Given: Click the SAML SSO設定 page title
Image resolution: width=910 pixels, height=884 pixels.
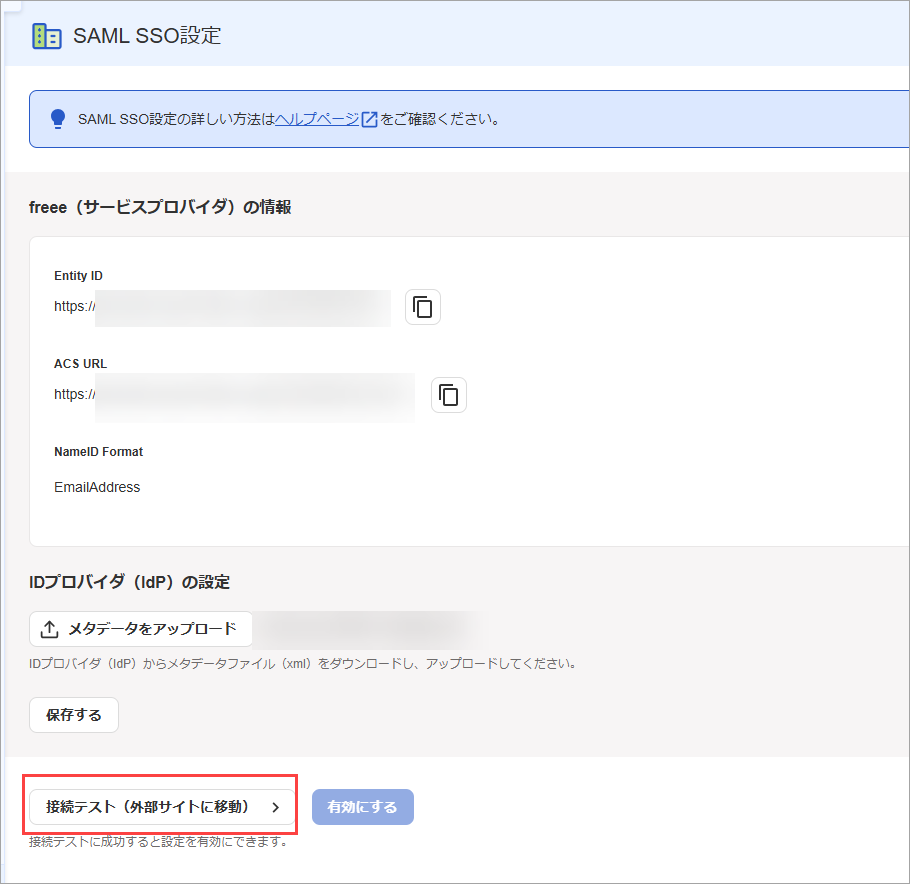Looking at the screenshot, I should coord(147,36).
